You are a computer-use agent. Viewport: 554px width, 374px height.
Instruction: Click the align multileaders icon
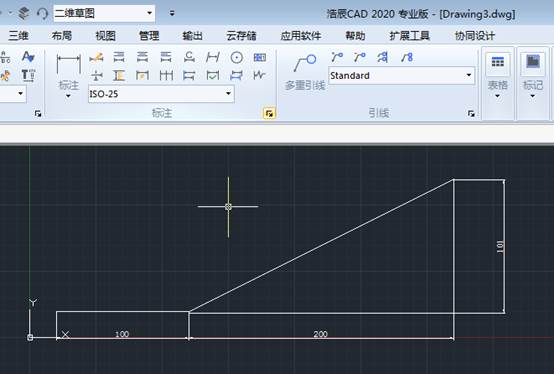click(383, 57)
